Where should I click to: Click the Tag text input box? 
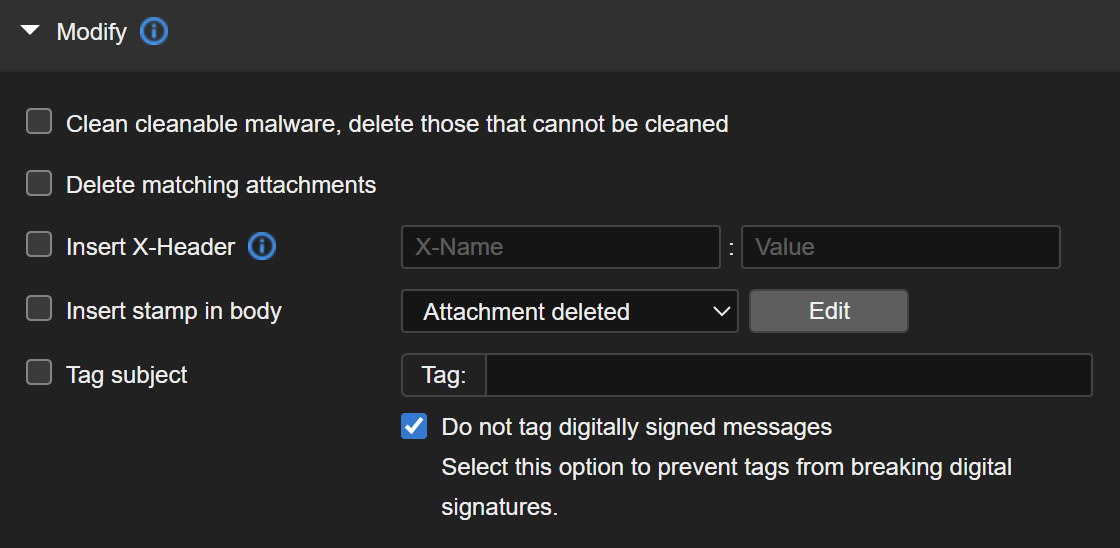pos(788,375)
